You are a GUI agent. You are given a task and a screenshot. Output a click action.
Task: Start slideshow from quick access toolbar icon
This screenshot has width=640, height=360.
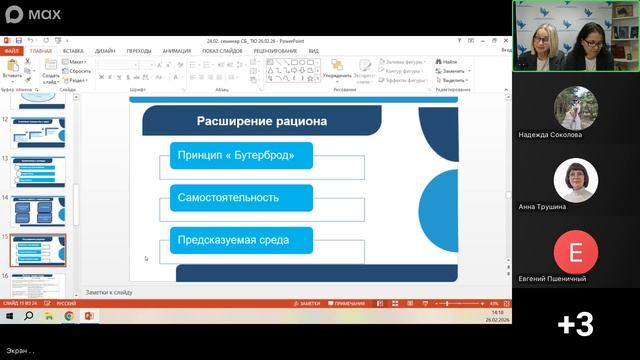(58, 41)
